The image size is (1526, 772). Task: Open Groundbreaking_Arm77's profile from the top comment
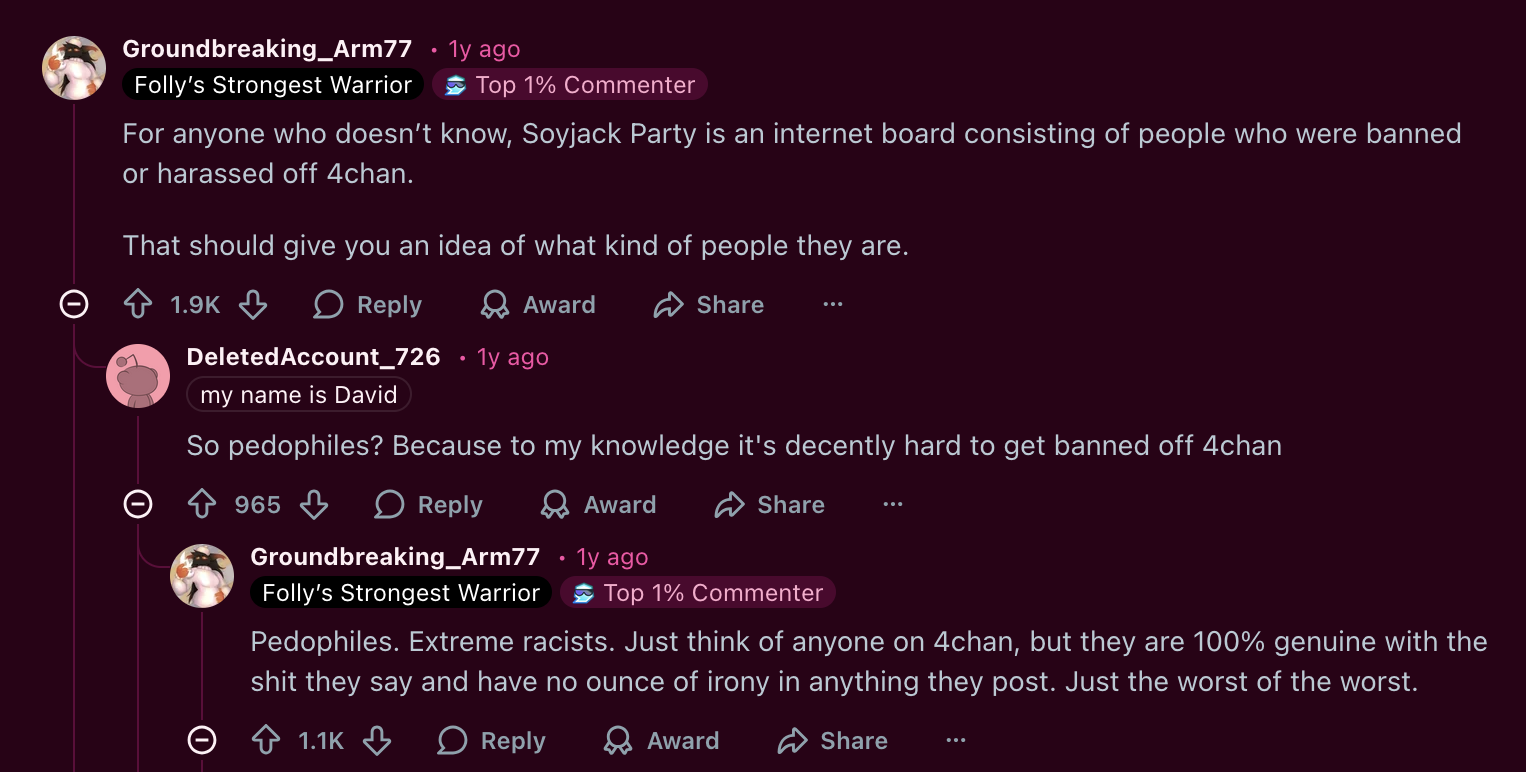[x=267, y=49]
